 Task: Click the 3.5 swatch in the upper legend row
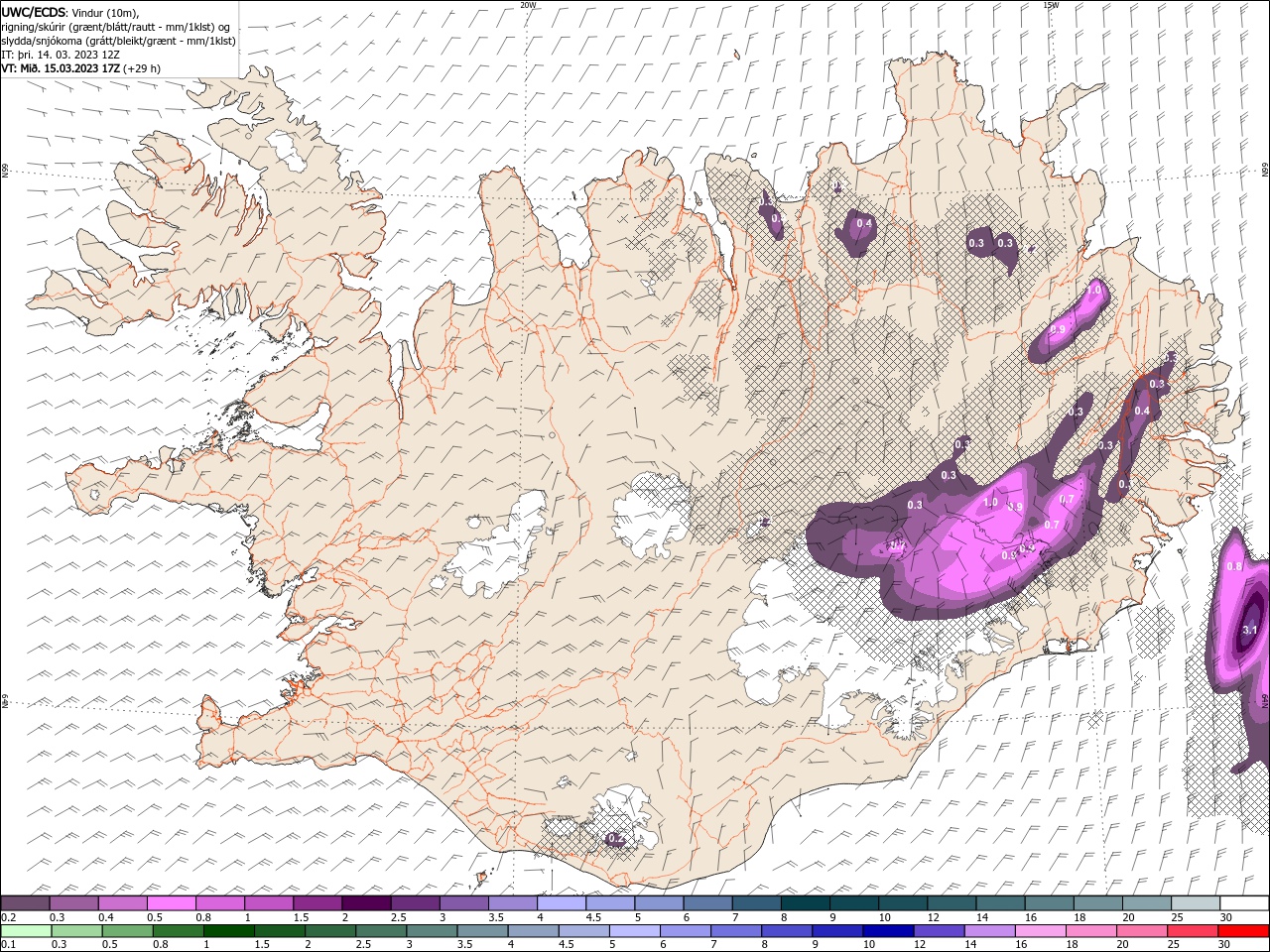pyautogui.click(x=512, y=903)
